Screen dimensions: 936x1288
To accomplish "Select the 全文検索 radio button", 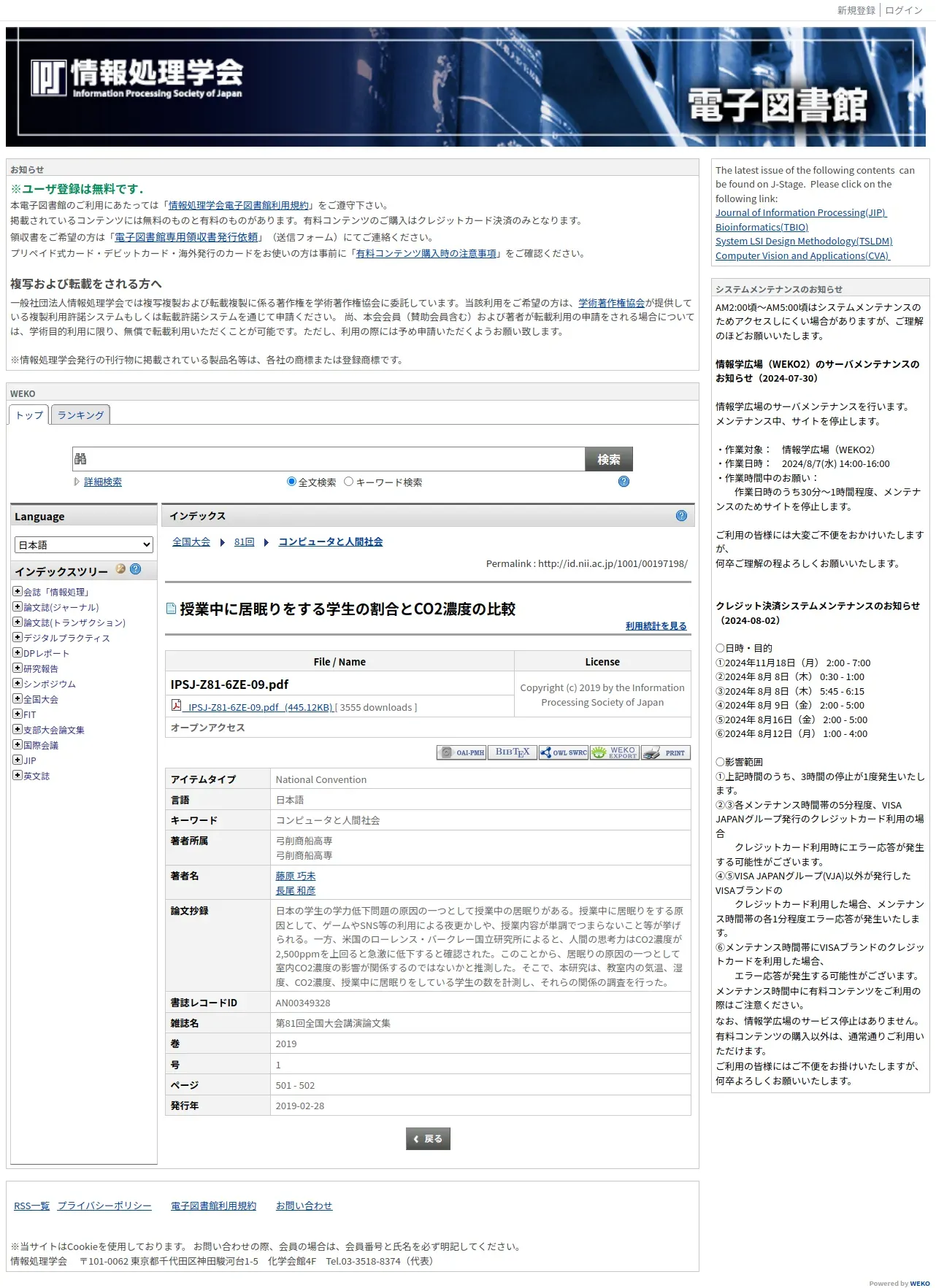I will pyautogui.click(x=291, y=481).
